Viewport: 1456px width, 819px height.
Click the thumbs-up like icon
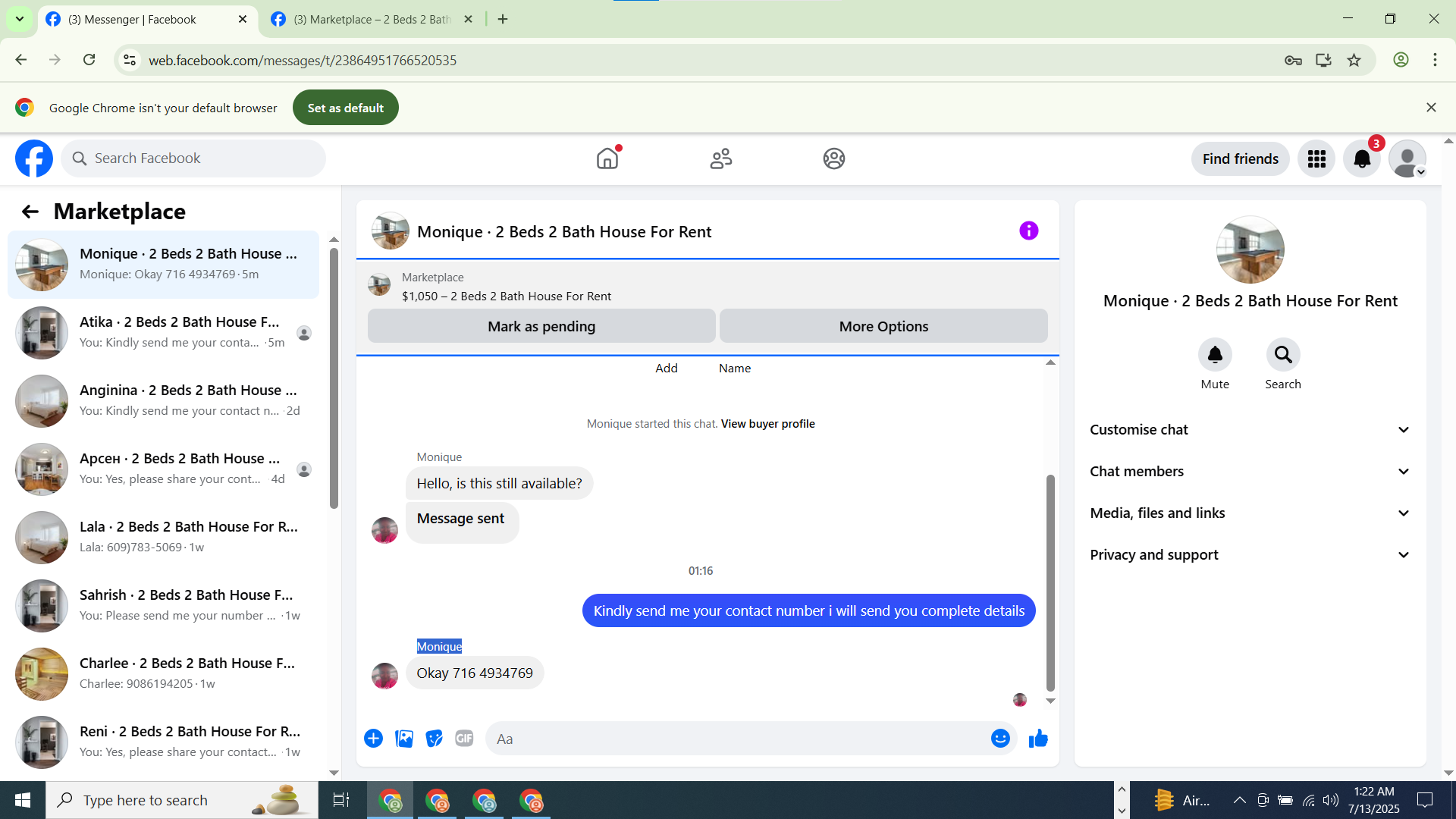point(1038,739)
